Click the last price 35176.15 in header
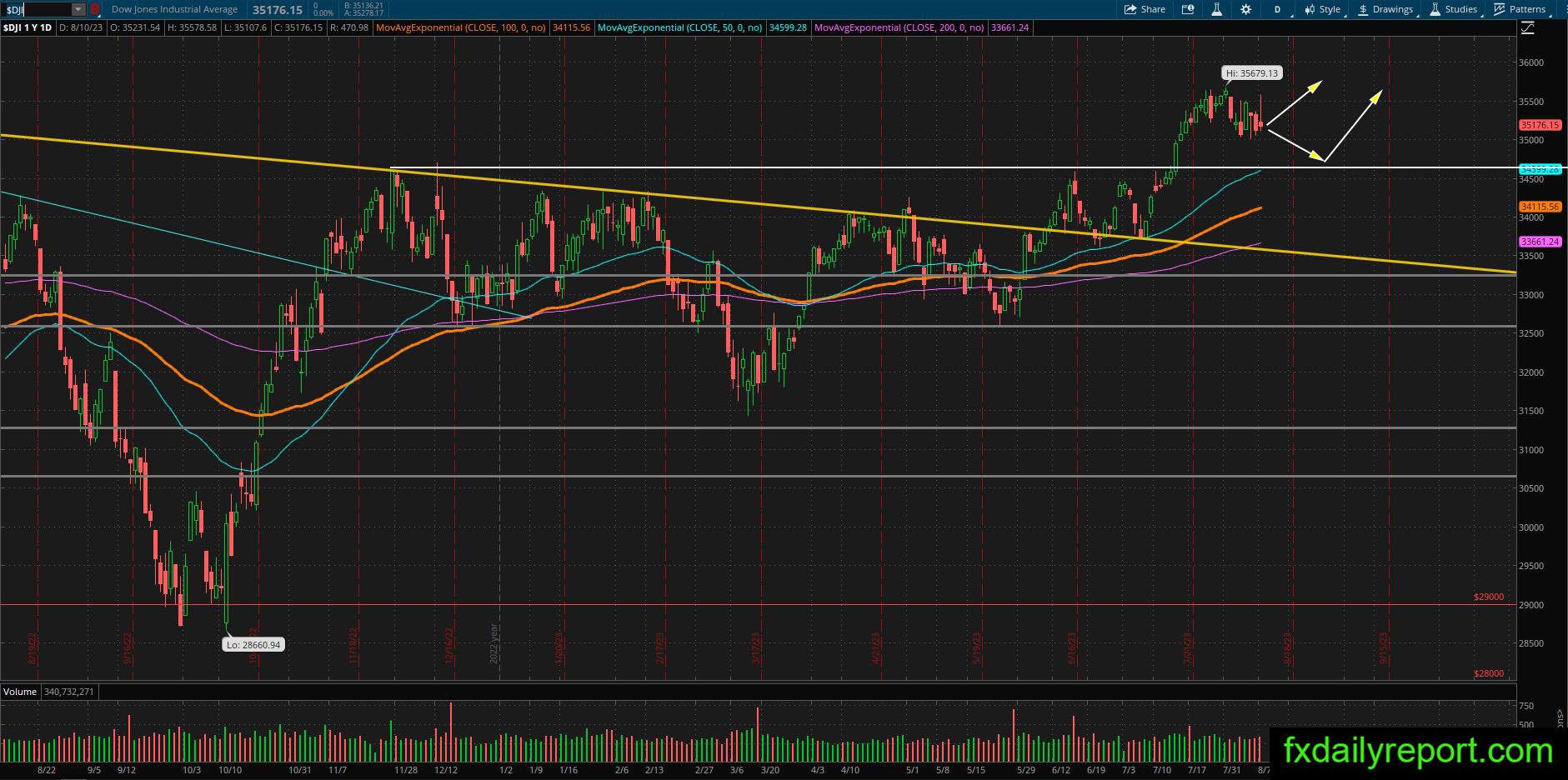This screenshot has width=1568, height=780. [278, 10]
